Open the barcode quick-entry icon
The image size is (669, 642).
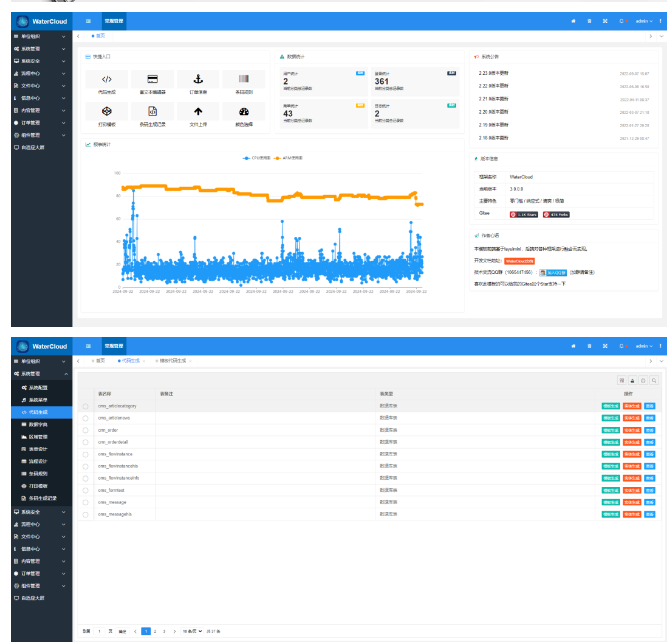244,79
